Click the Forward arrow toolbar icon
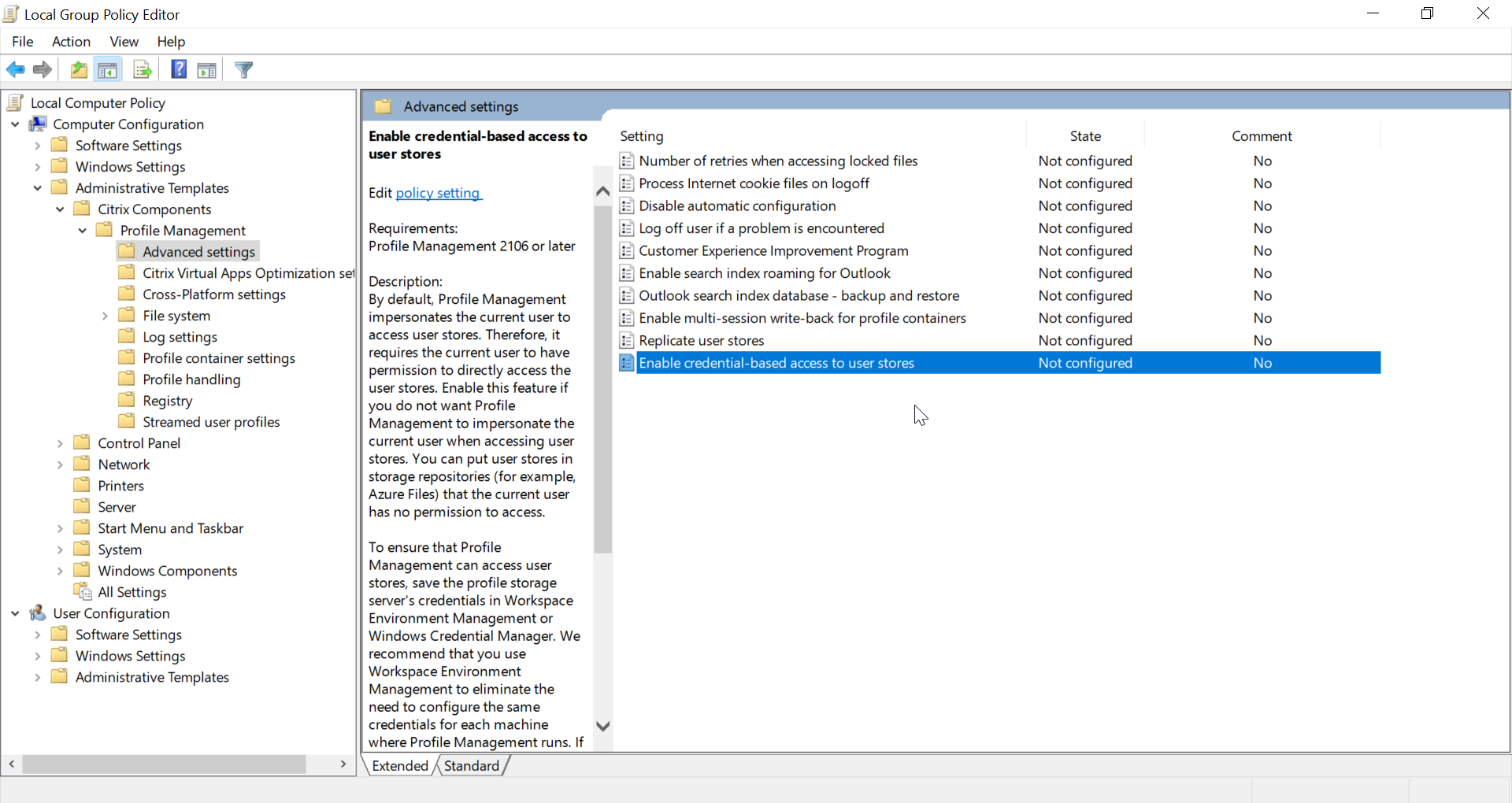The image size is (1512, 803). [x=43, y=70]
